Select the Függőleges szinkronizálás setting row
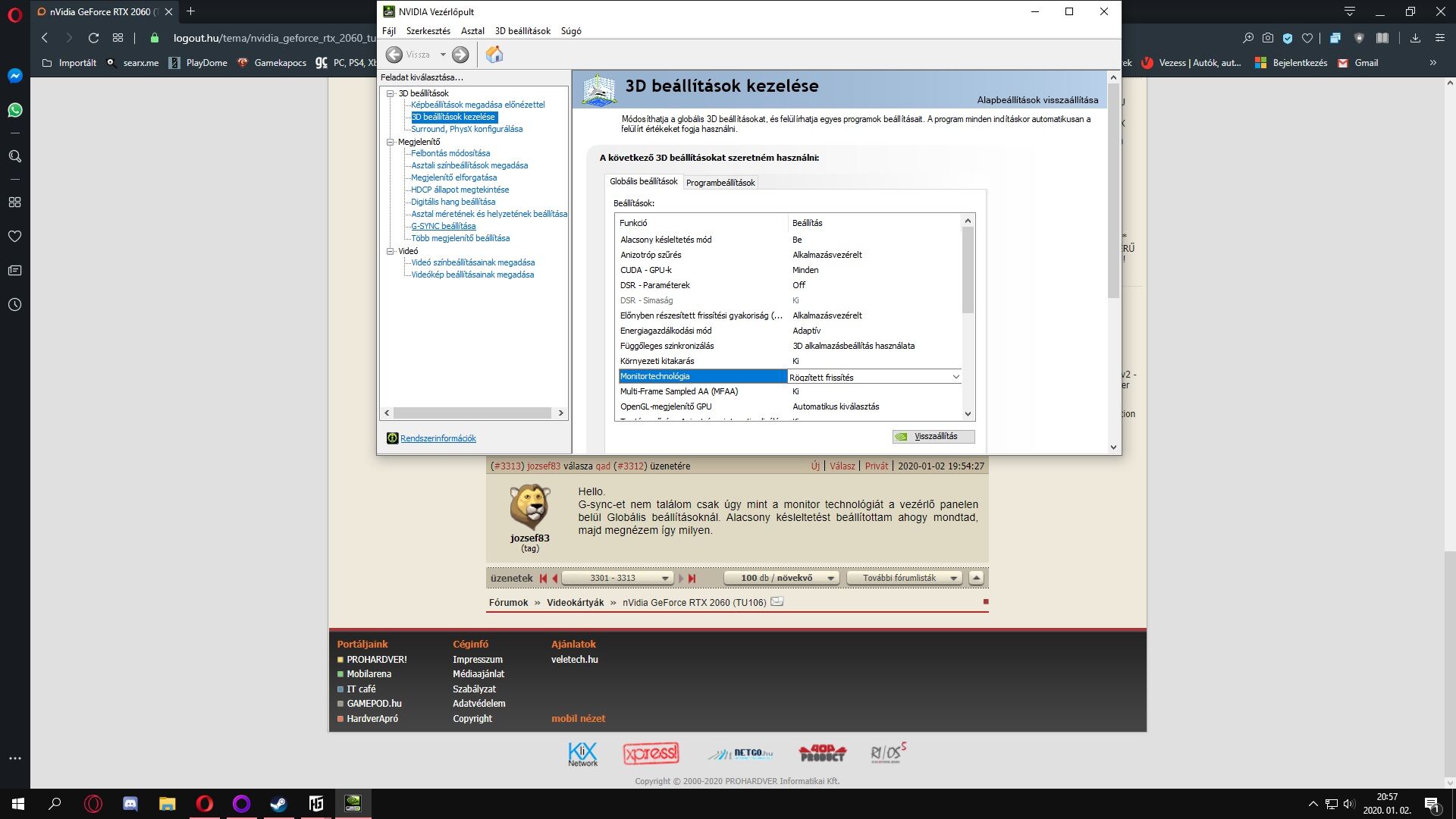 (789, 346)
